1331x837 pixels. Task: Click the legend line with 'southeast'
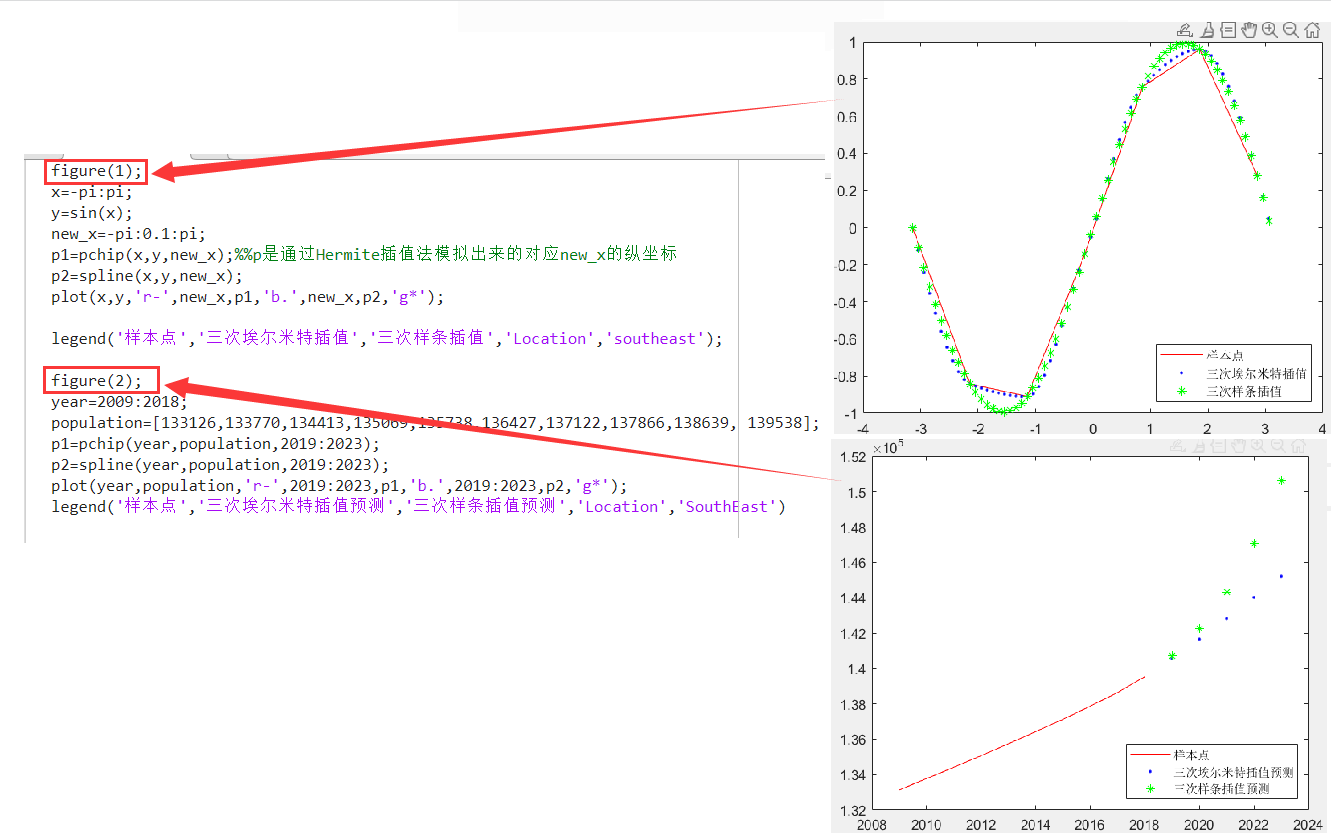click(387, 338)
